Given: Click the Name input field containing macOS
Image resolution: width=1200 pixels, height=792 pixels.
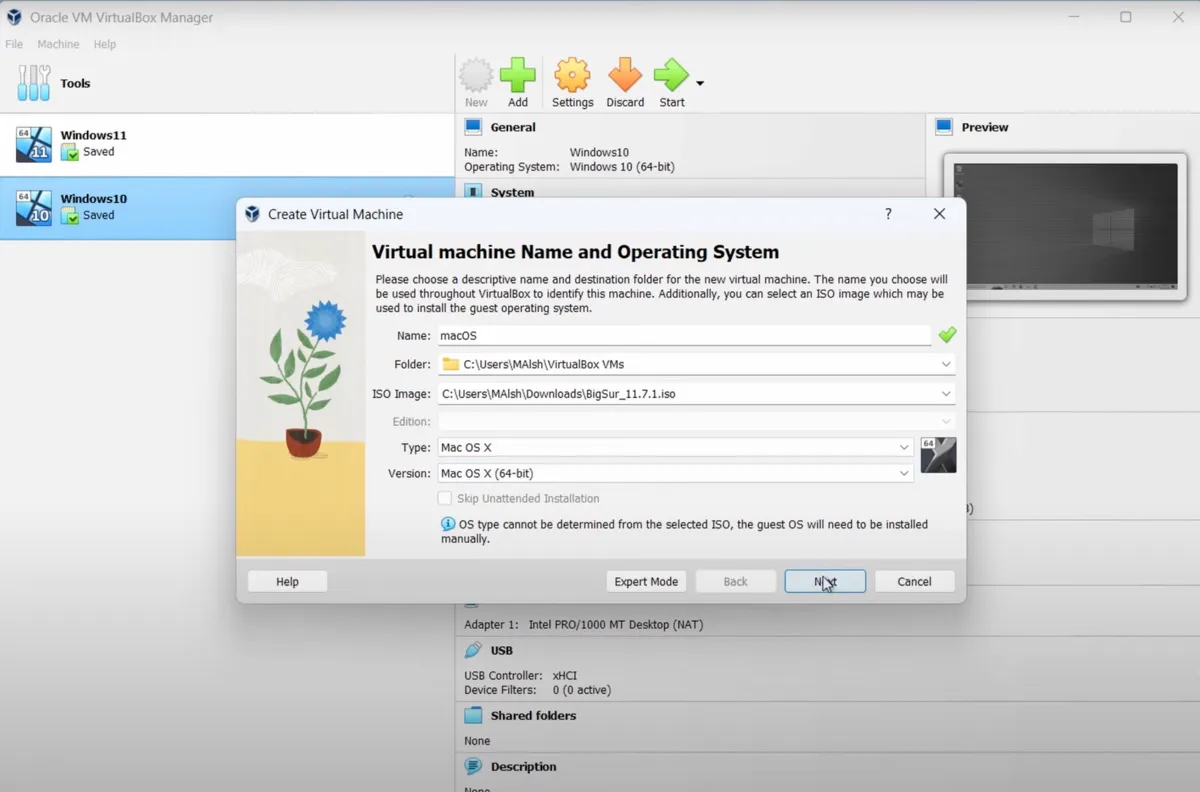Looking at the screenshot, I should pyautogui.click(x=684, y=336).
